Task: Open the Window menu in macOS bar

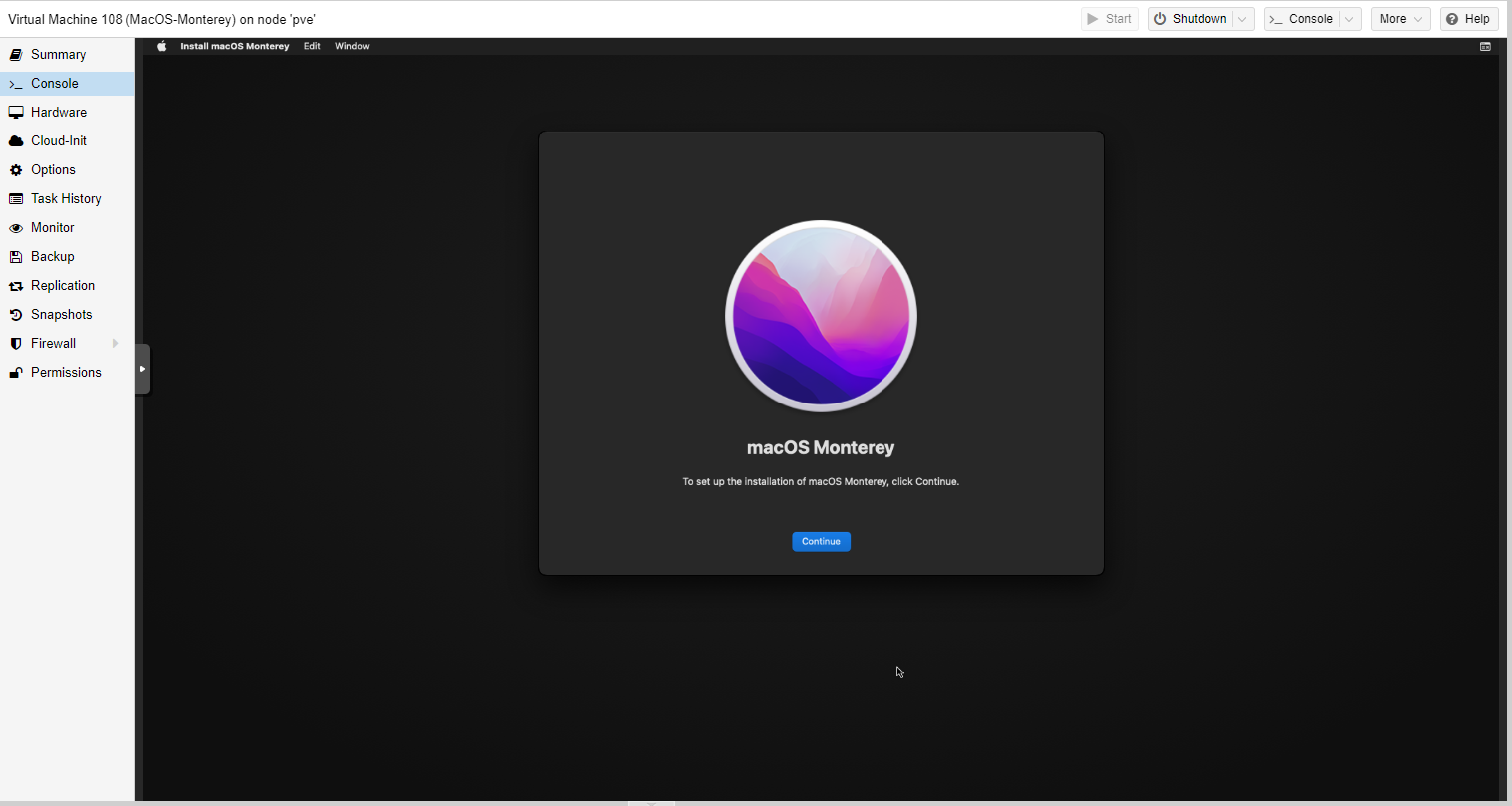Action: (352, 46)
